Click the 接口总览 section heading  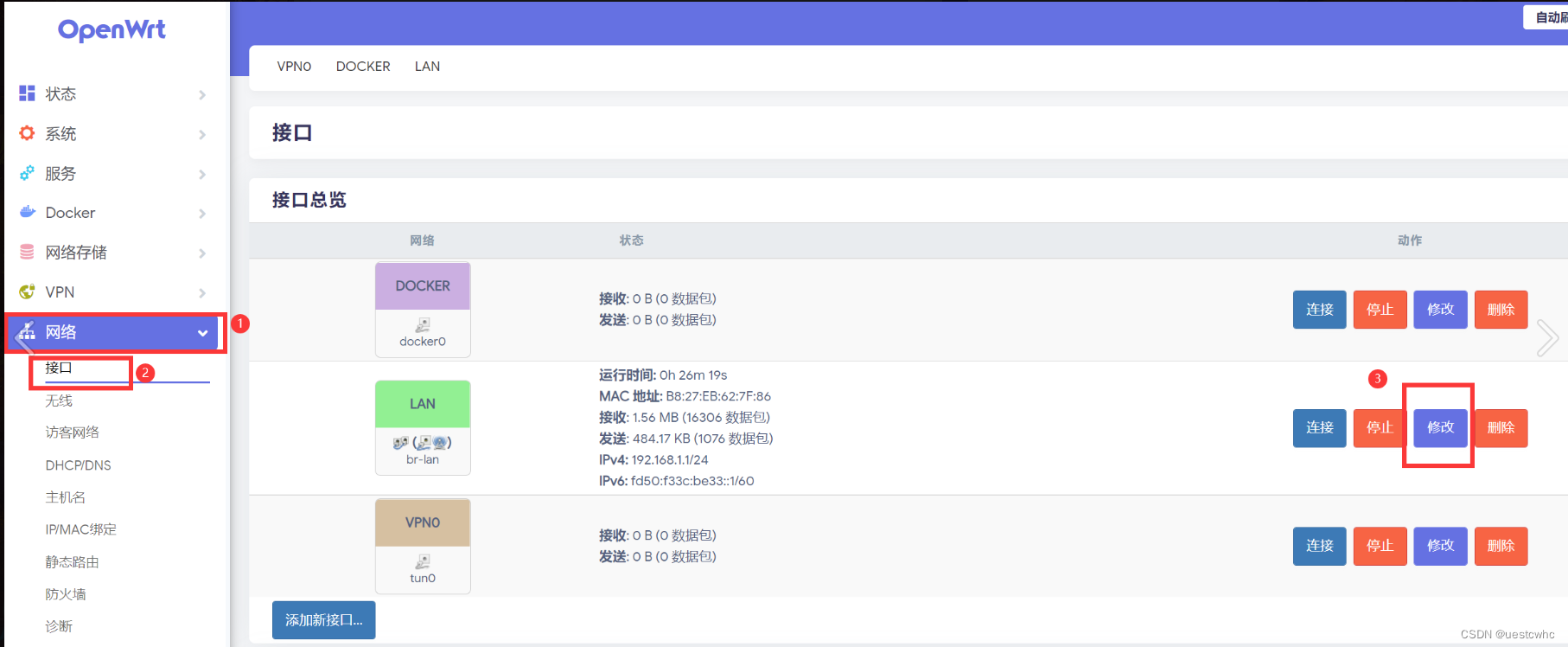309,200
